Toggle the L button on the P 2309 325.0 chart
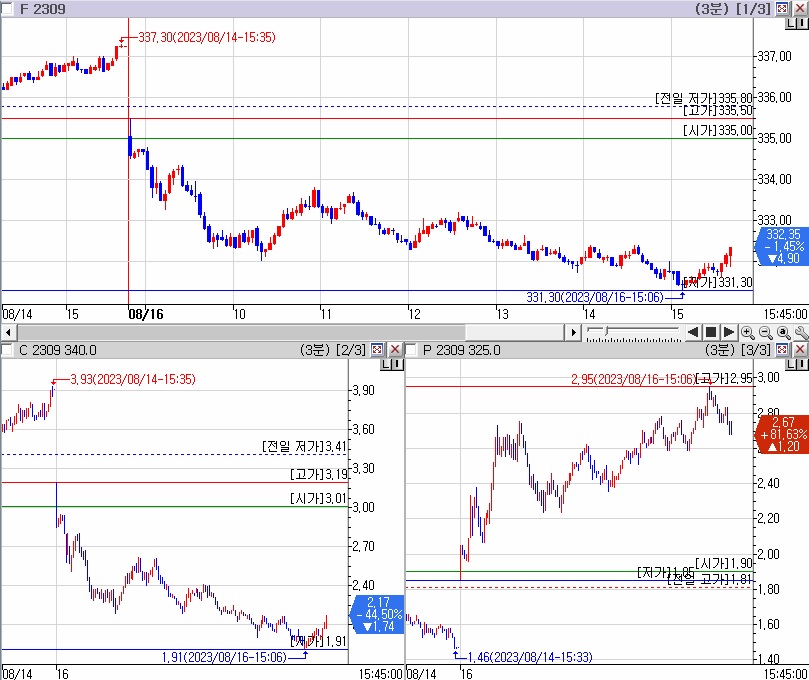This screenshot has height=680, width=809. tap(790, 365)
